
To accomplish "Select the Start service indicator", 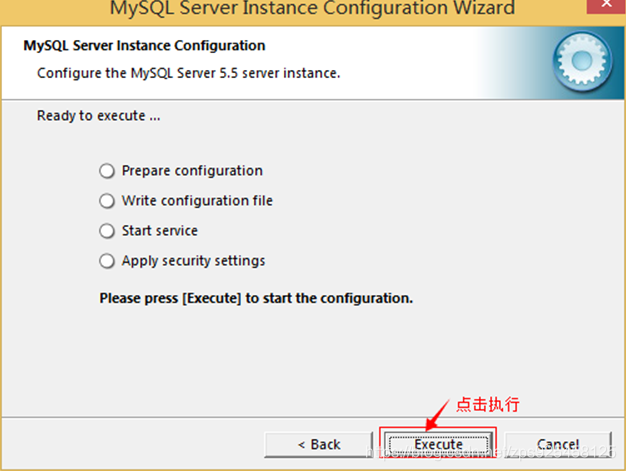I will tap(107, 231).
